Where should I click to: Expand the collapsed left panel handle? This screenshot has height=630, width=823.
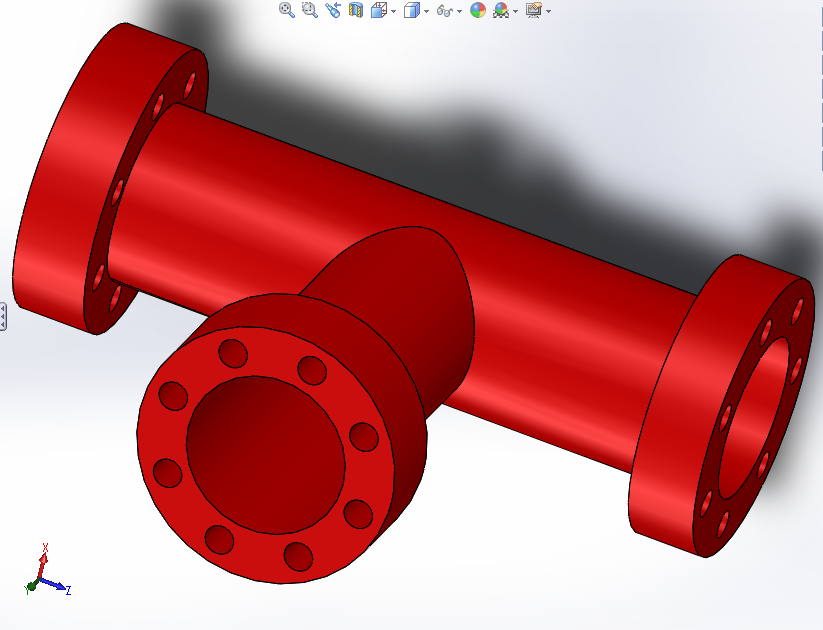click(3, 317)
